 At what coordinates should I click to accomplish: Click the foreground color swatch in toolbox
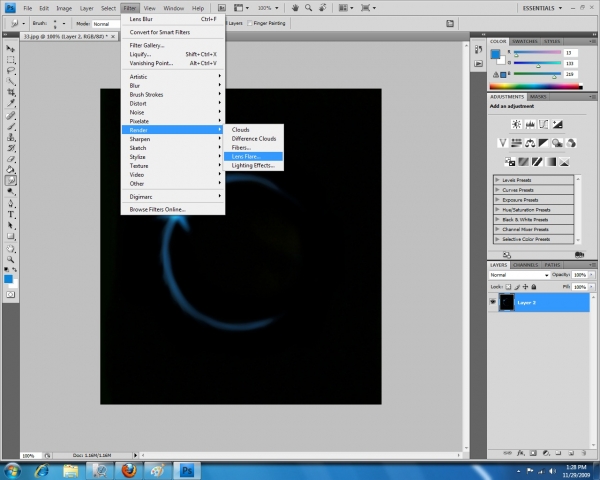click(8, 279)
